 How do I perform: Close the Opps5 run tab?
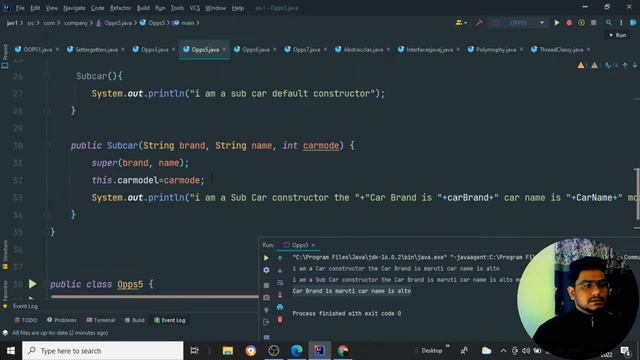pyautogui.click(x=313, y=245)
